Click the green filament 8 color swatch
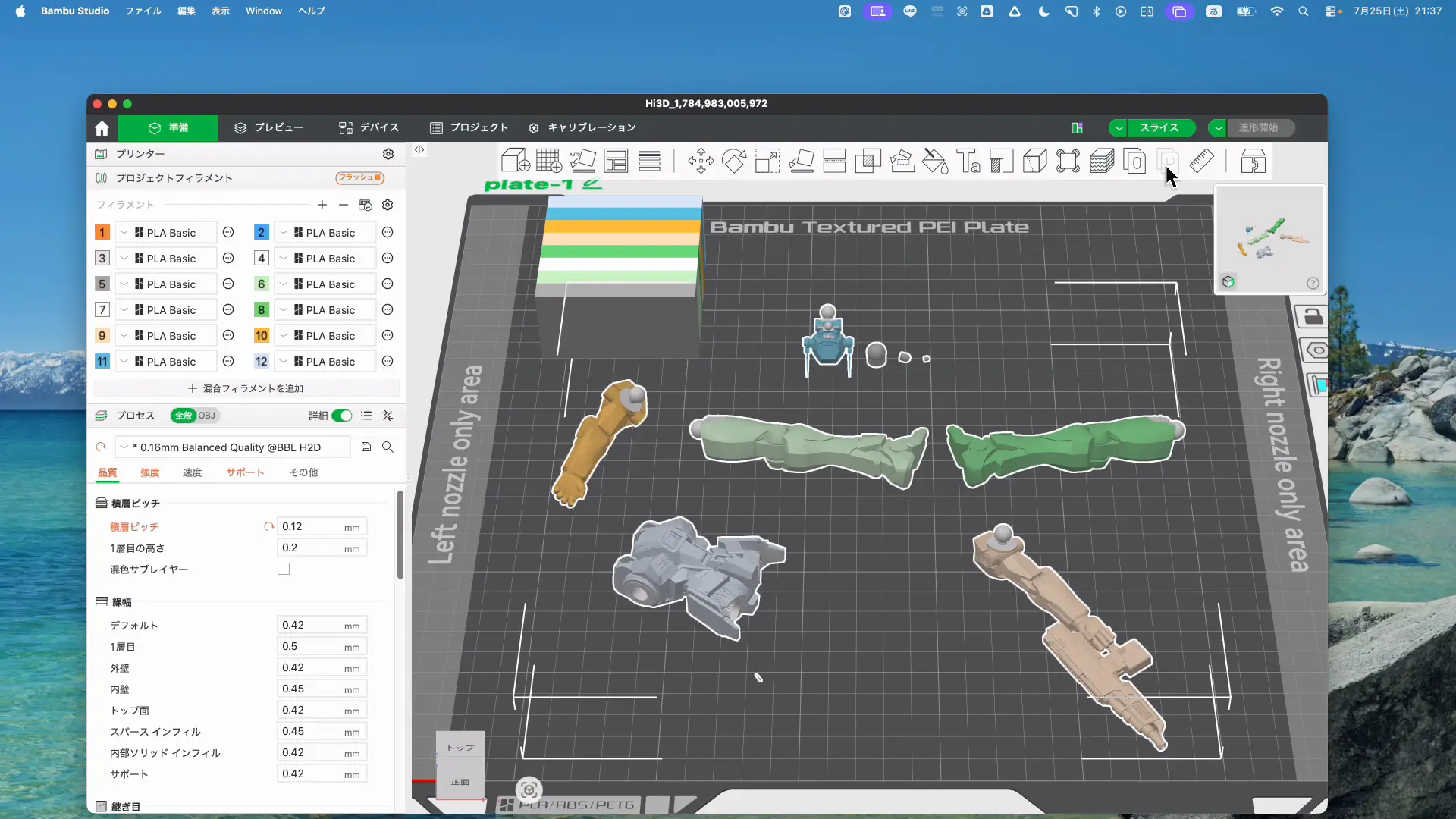1456x819 pixels. (261, 309)
